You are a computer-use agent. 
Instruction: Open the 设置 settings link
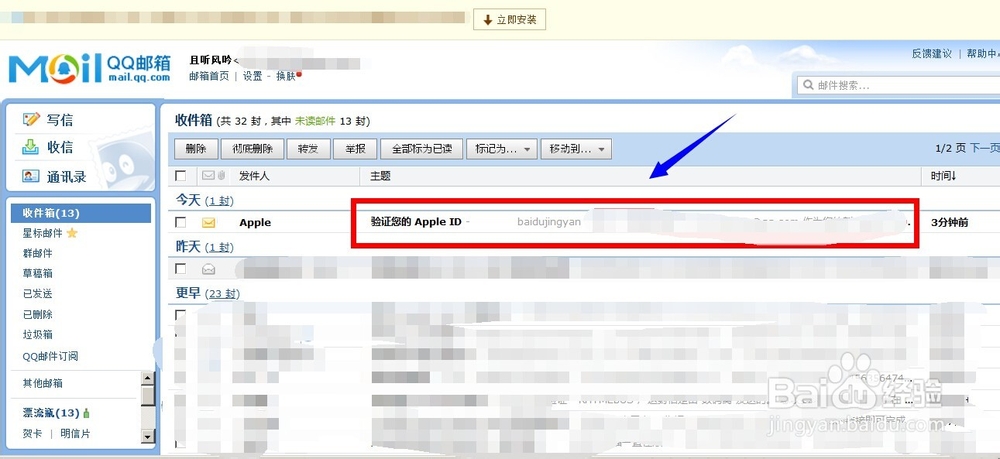click(253, 76)
